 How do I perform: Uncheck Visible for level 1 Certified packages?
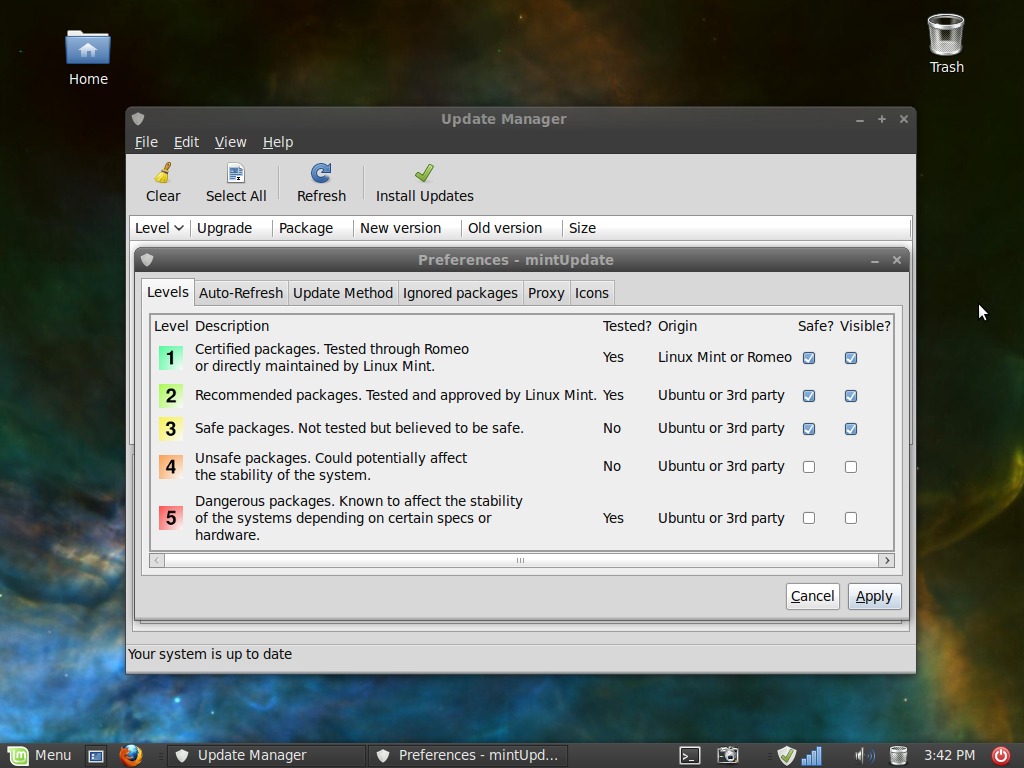tap(850, 358)
